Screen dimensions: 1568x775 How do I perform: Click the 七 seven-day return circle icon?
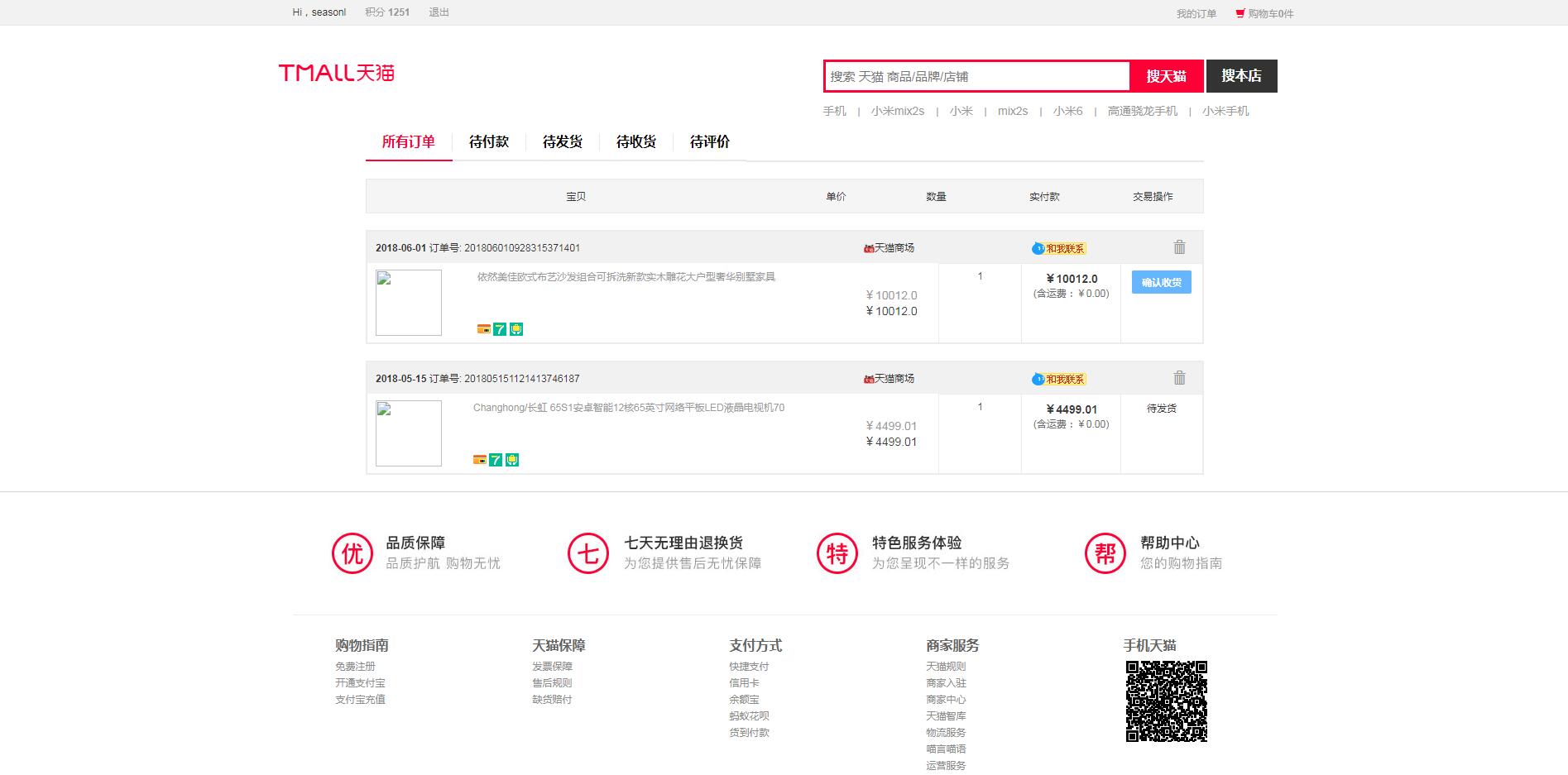pos(587,553)
